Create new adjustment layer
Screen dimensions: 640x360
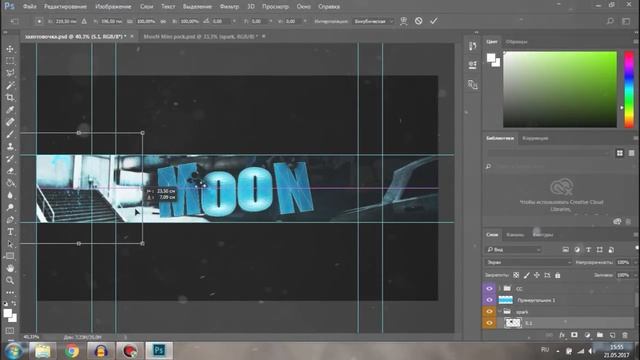coord(587,335)
